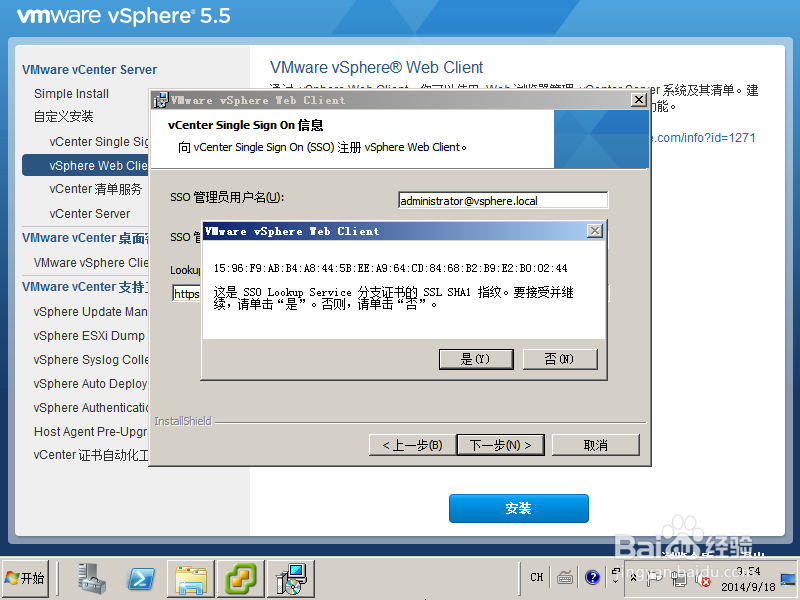Click the network status icon in tray
The image size is (800, 600).
tap(677, 579)
